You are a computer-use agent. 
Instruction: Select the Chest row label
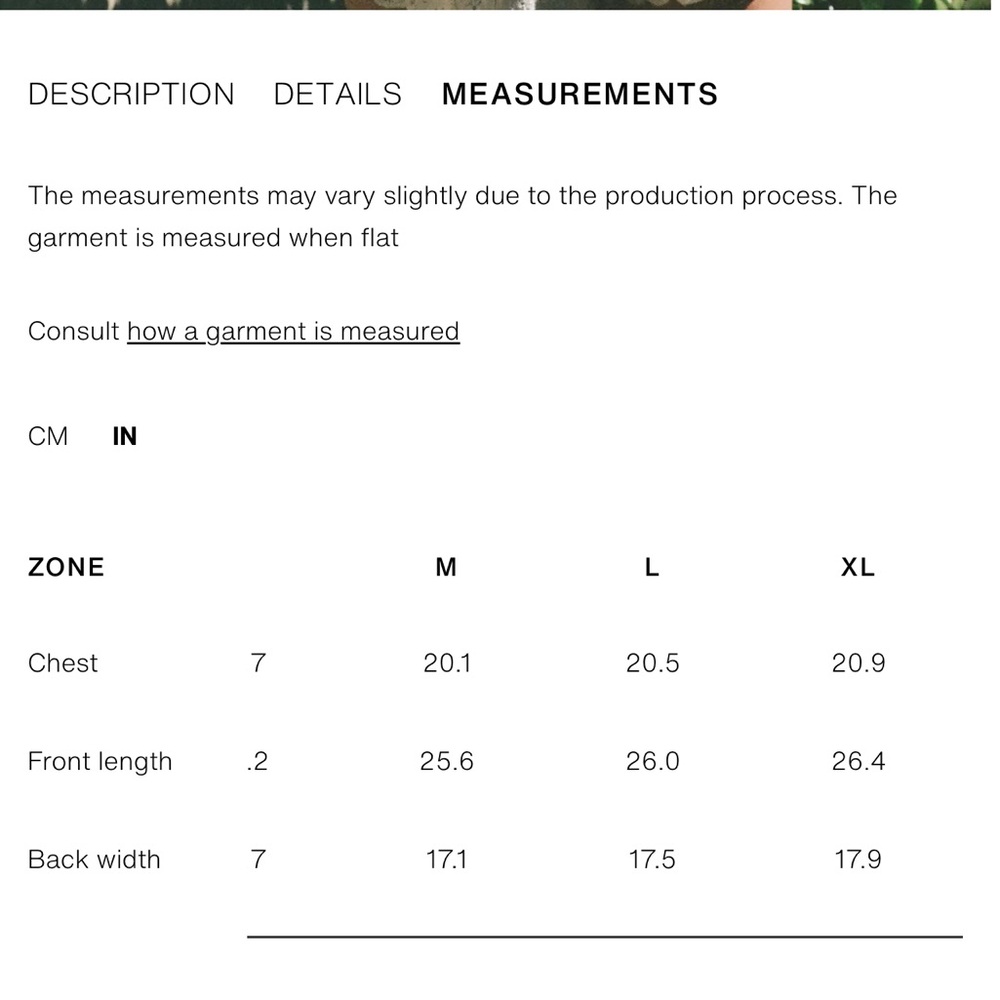click(63, 663)
